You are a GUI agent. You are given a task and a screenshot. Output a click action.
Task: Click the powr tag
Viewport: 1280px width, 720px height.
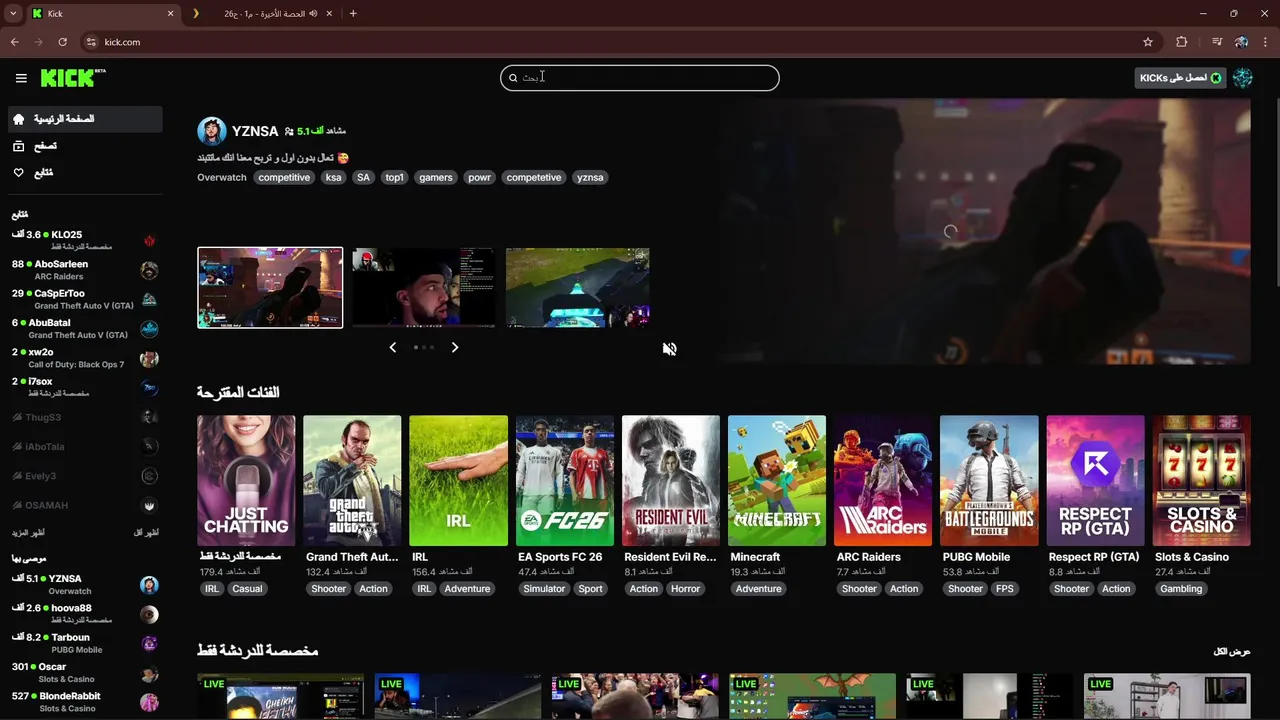(x=480, y=177)
